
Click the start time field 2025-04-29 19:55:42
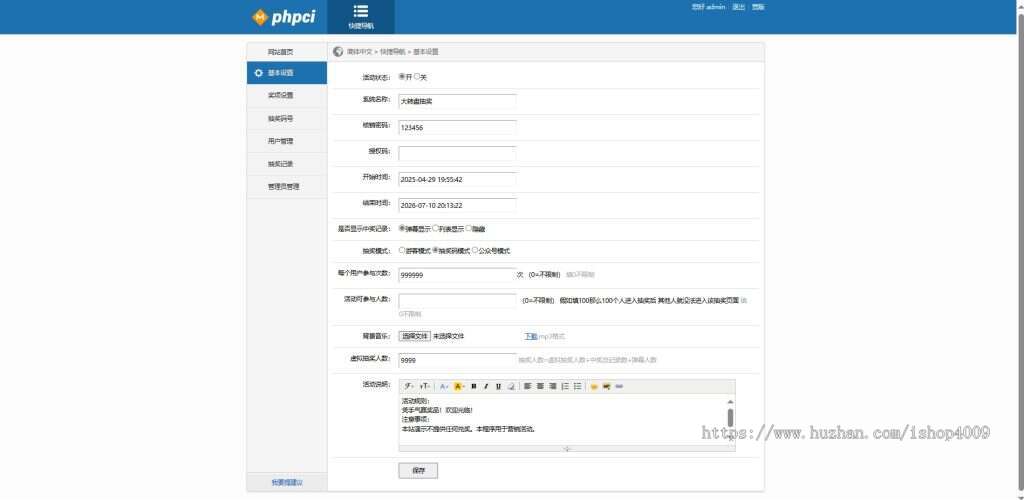[457, 179]
